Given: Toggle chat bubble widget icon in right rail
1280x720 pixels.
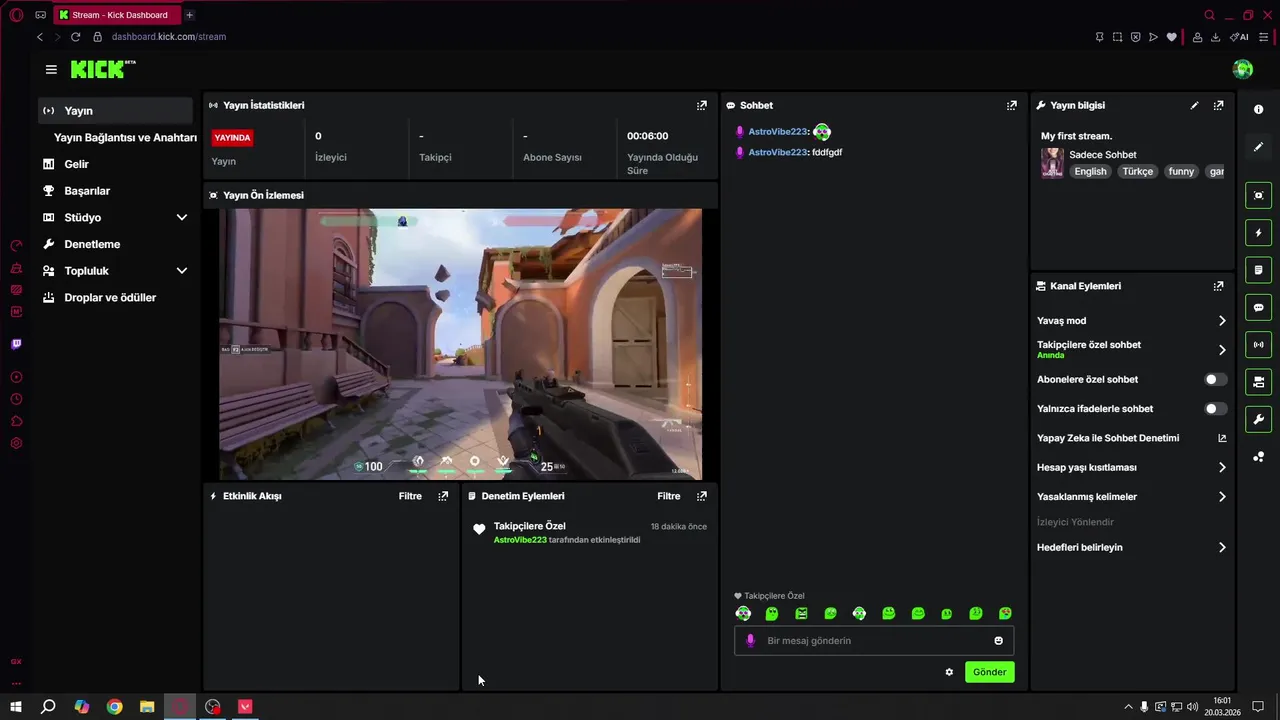Looking at the screenshot, I should (x=1258, y=307).
